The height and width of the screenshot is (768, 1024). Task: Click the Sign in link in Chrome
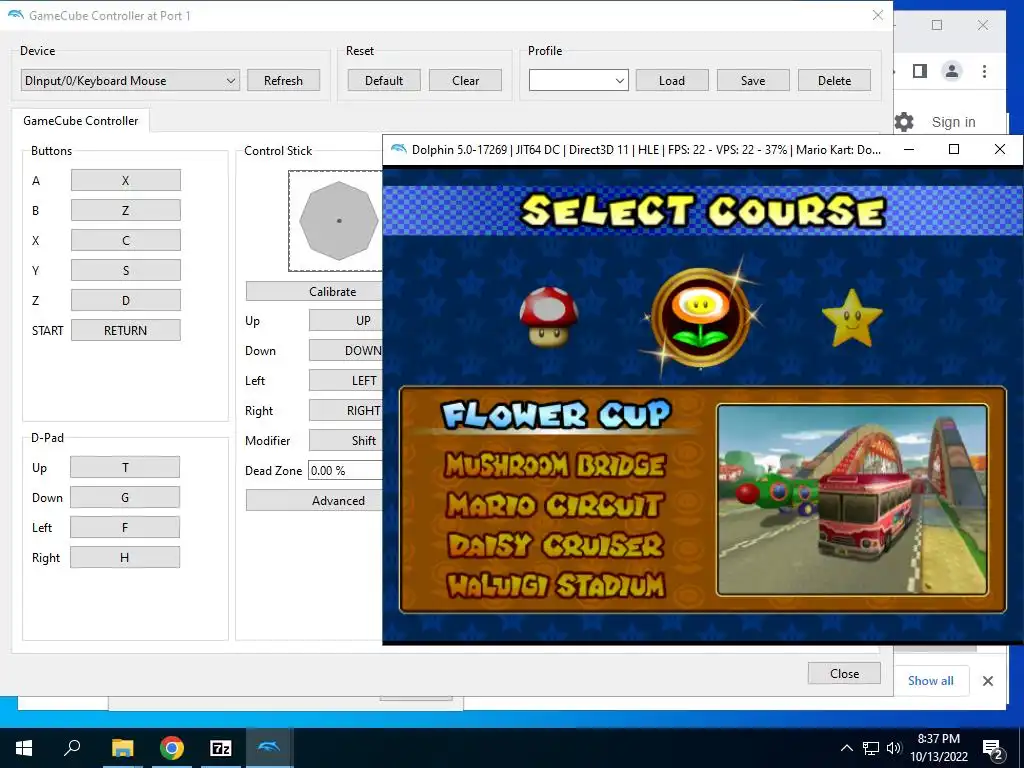tap(953, 122)
